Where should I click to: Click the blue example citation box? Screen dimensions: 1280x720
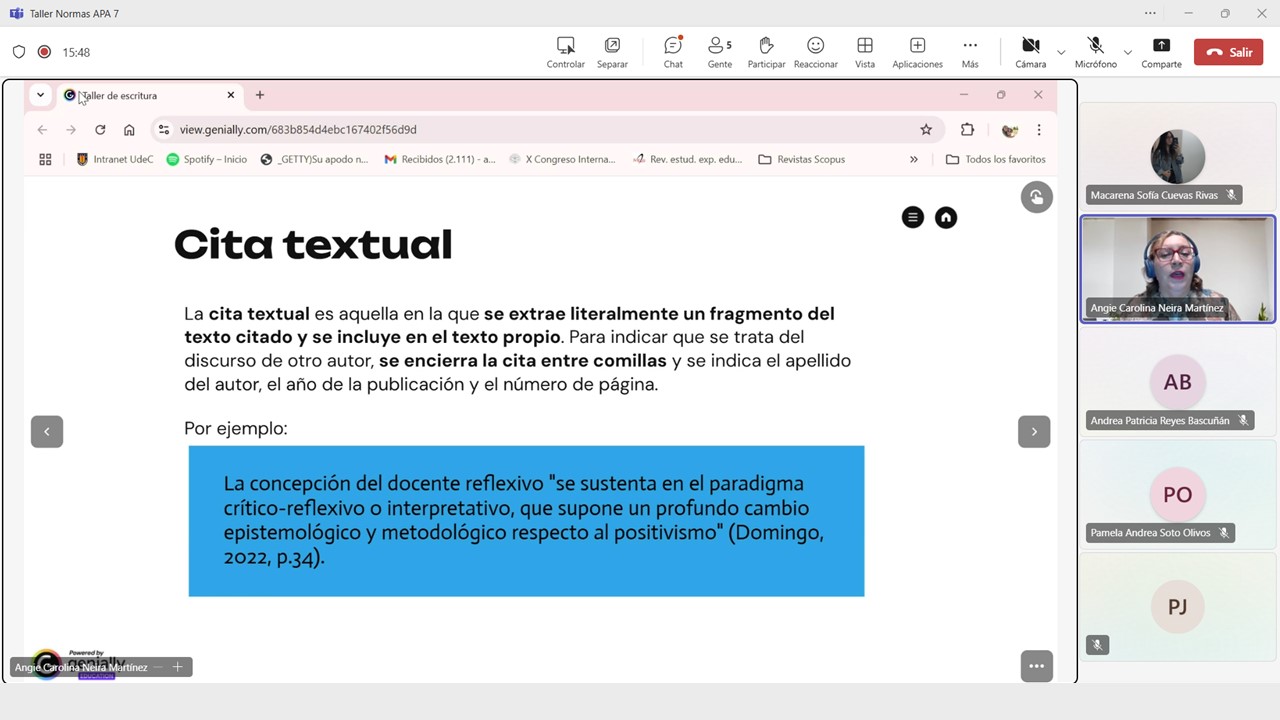pos(526,521)
